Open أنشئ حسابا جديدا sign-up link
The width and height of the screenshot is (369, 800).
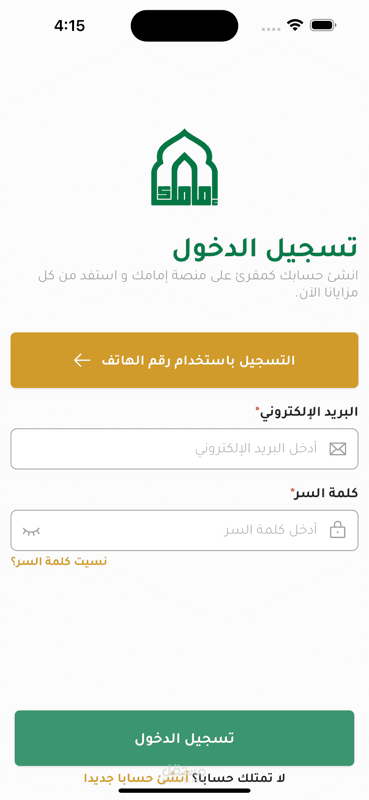[136, 778]
